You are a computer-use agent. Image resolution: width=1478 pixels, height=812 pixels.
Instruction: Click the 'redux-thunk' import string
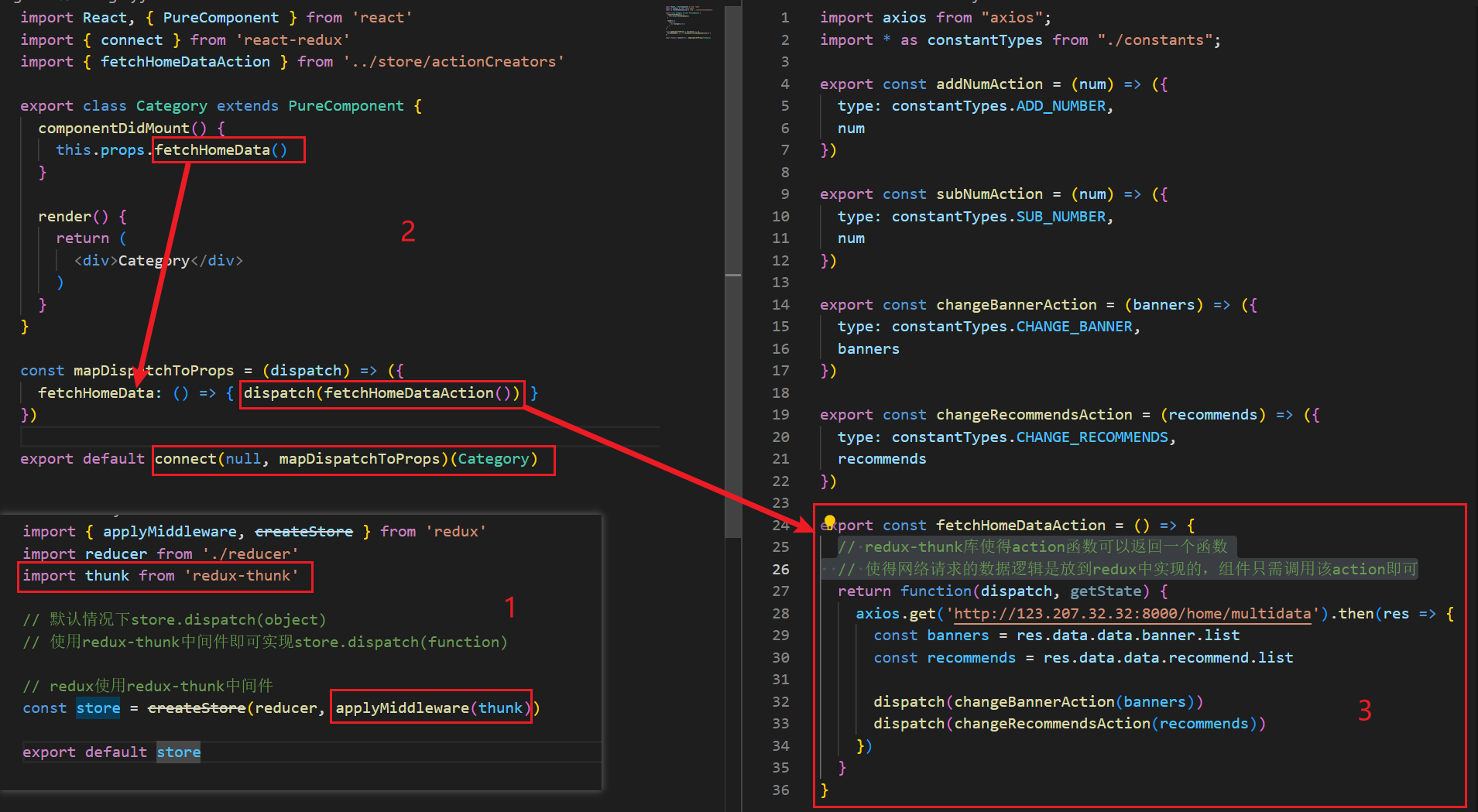(242, 576)
